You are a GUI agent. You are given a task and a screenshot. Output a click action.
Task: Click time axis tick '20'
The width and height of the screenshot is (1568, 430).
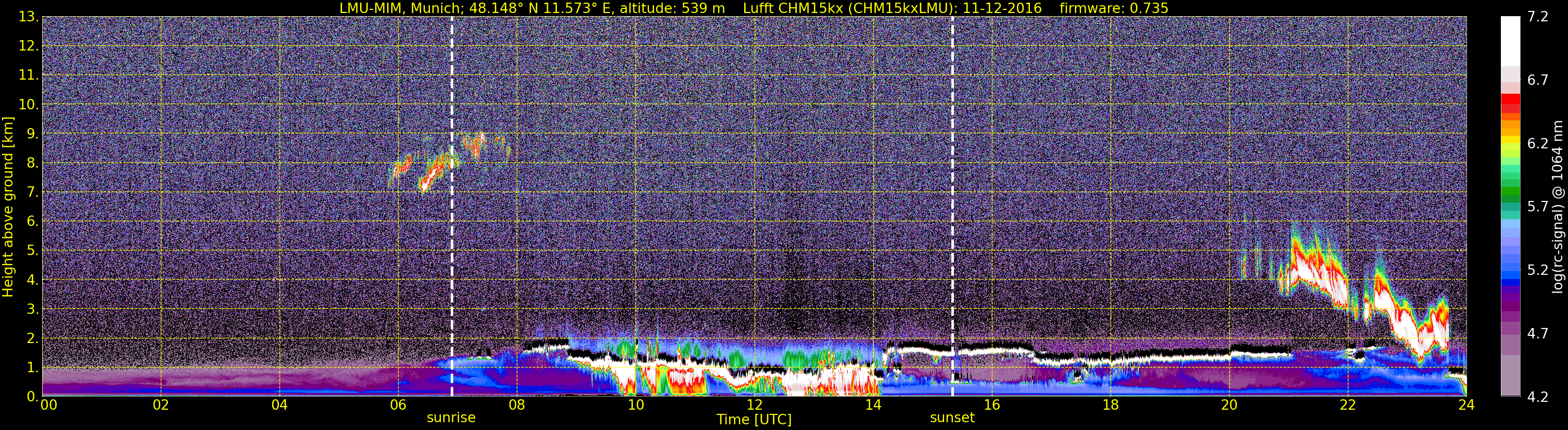coord(1229,406)
